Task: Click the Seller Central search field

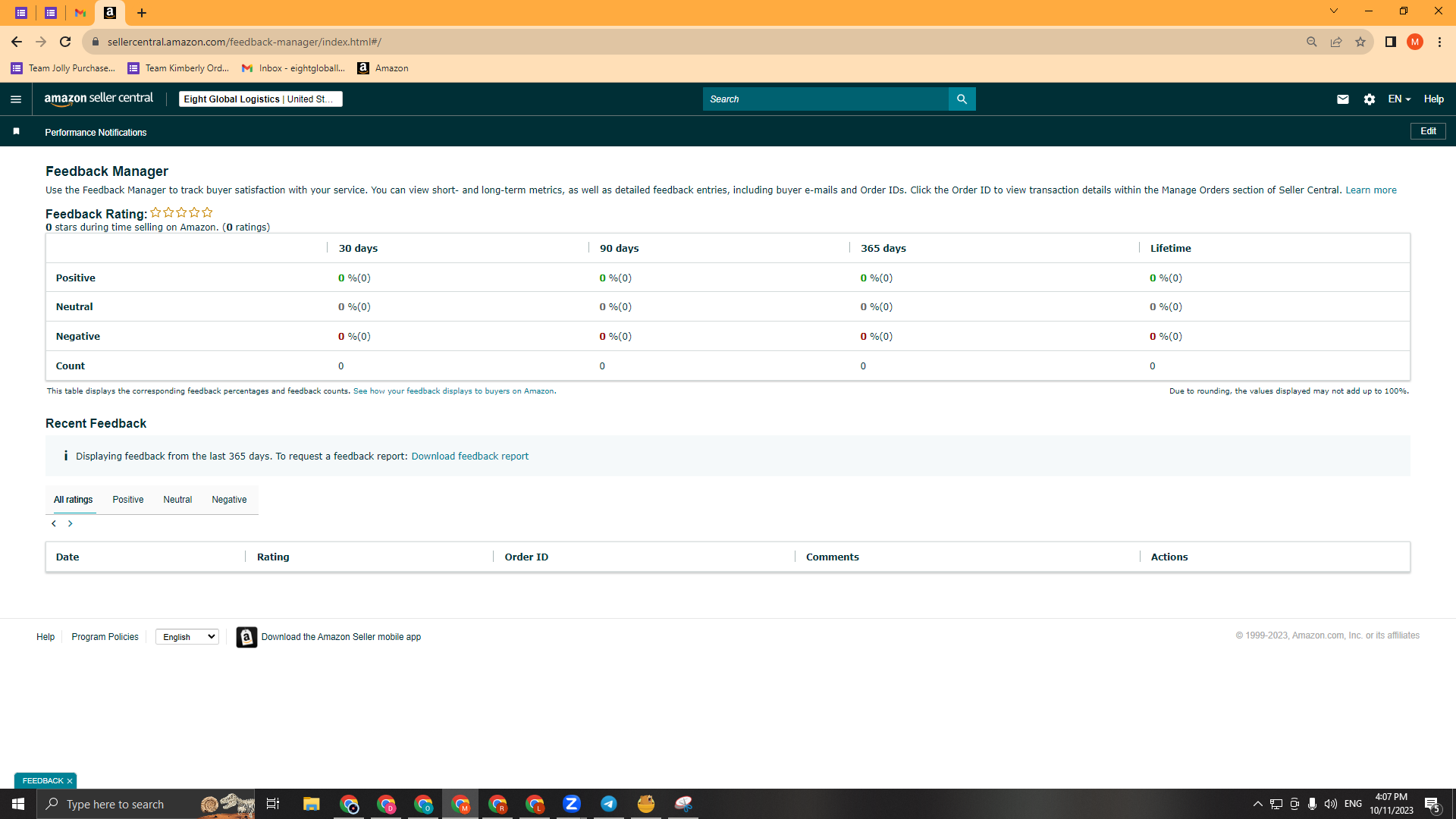Action: click(x=825, y=99)
